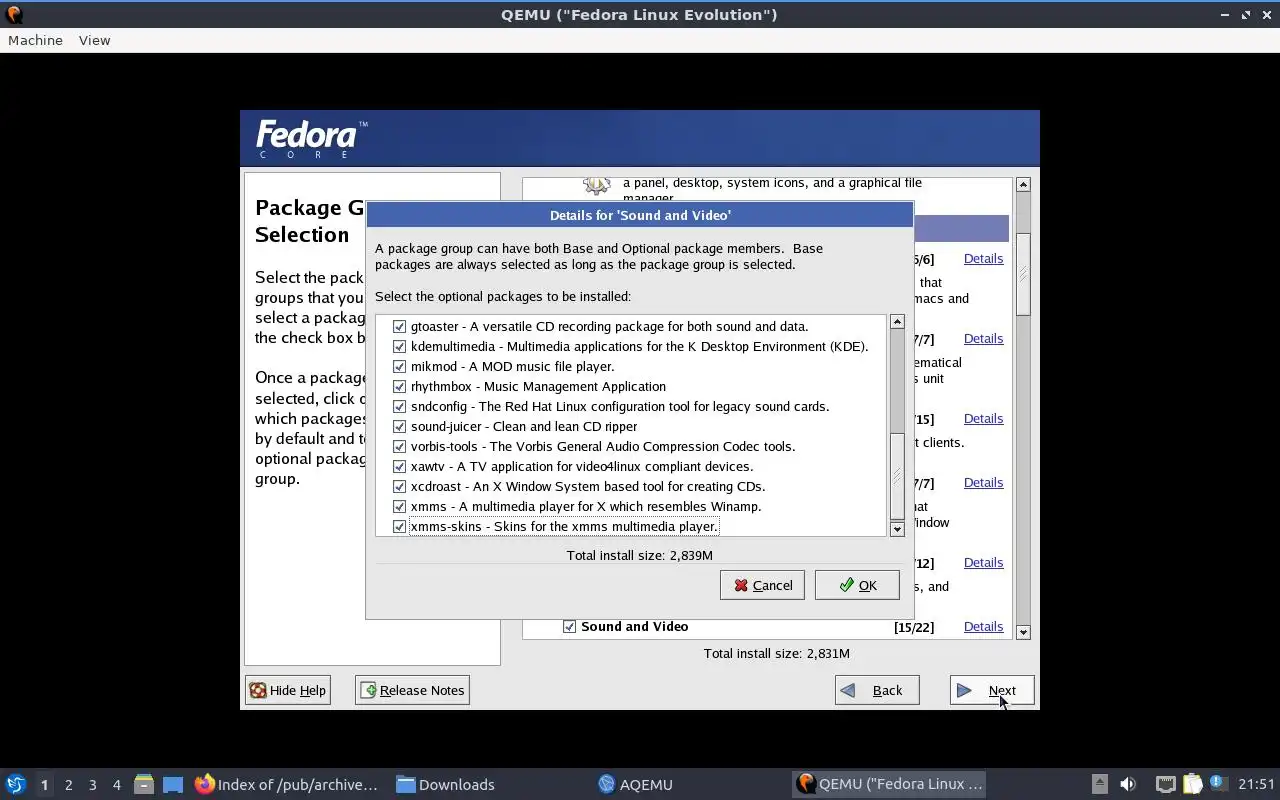Switch to the AQEMU taskbar item

635,784
